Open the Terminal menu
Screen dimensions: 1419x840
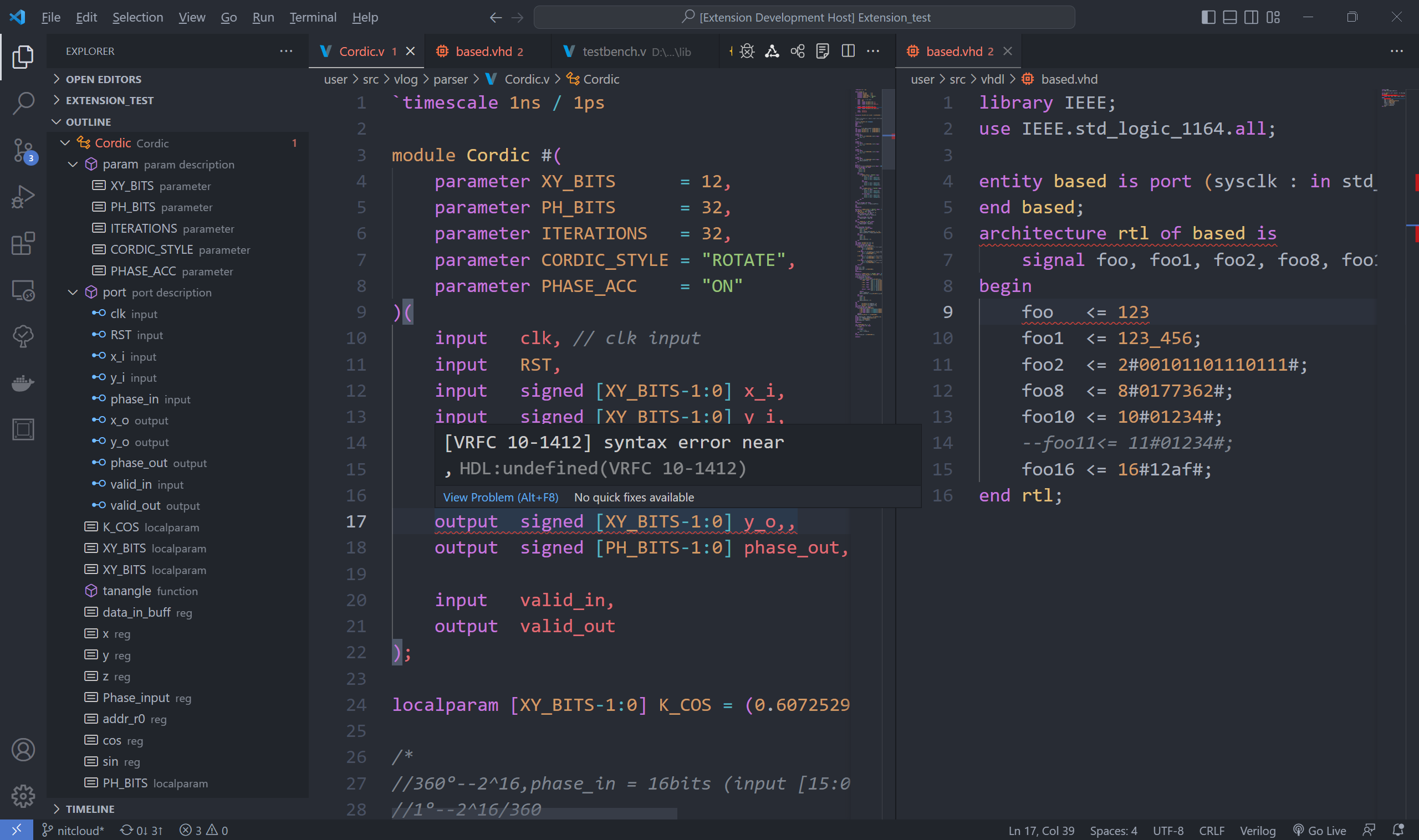(313, 17)
